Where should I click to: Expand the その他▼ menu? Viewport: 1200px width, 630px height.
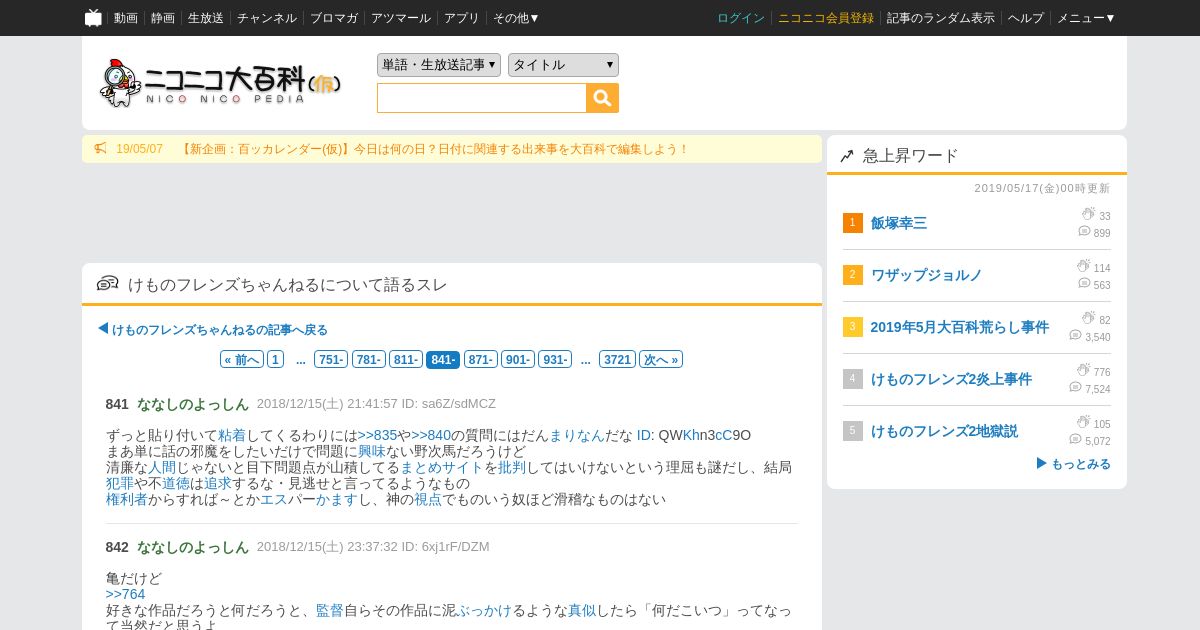tap(516, 18)
